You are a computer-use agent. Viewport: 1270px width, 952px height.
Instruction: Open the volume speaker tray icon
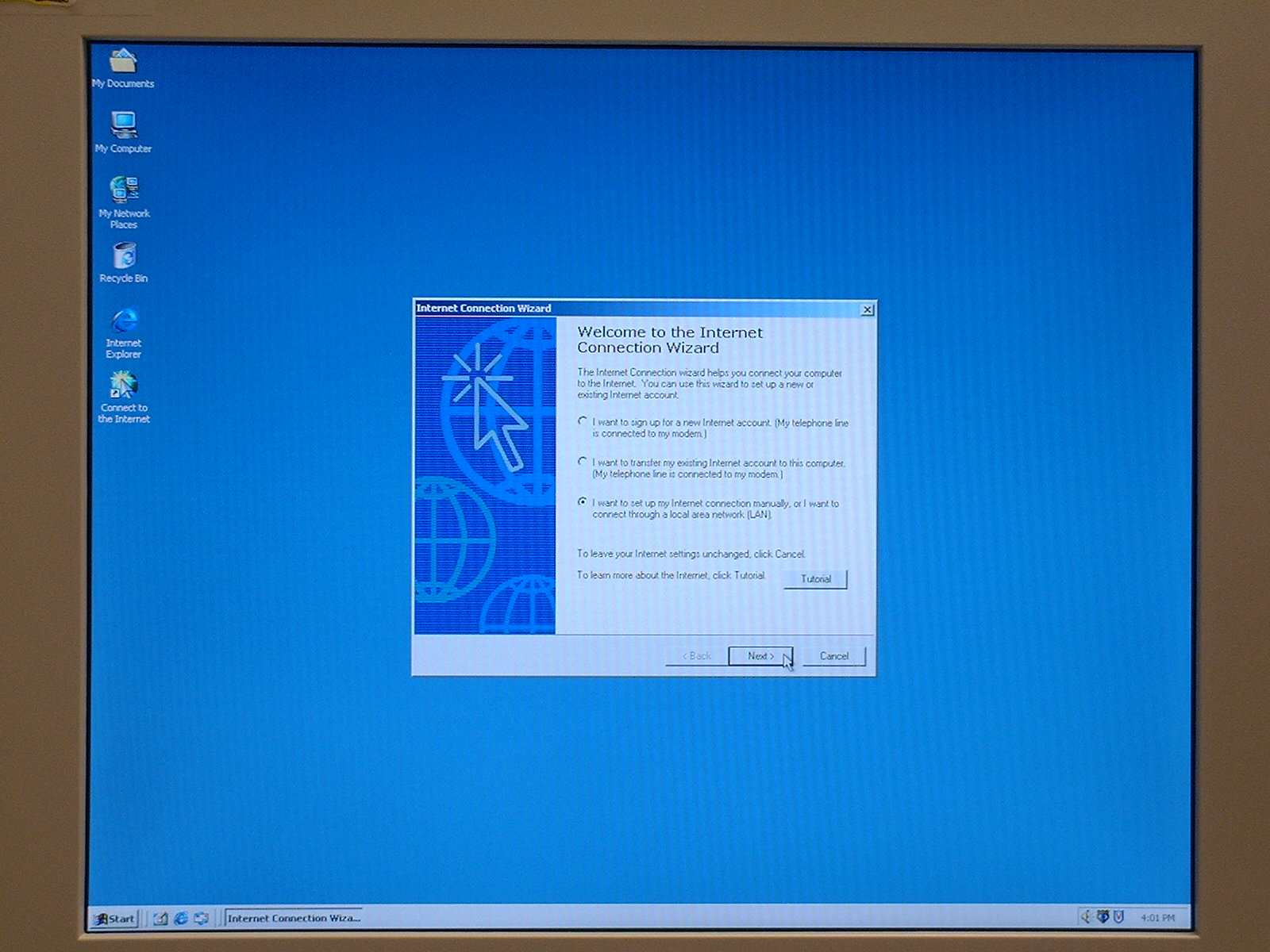click(x=1085, y=917)
